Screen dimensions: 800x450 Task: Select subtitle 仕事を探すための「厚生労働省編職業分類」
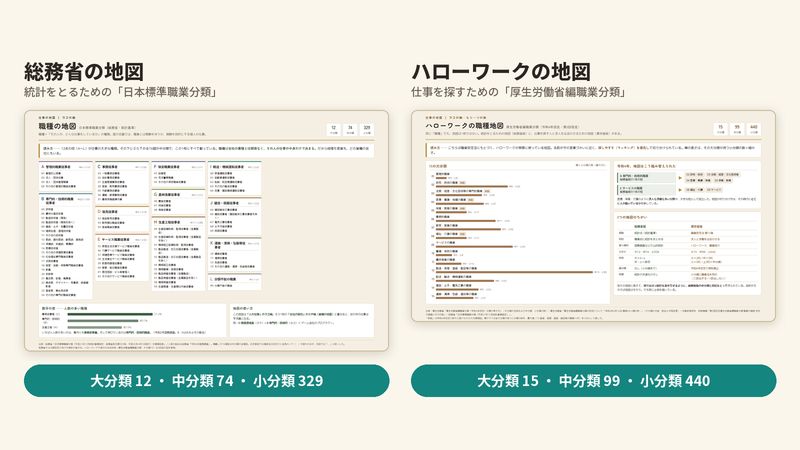[519, 92]
